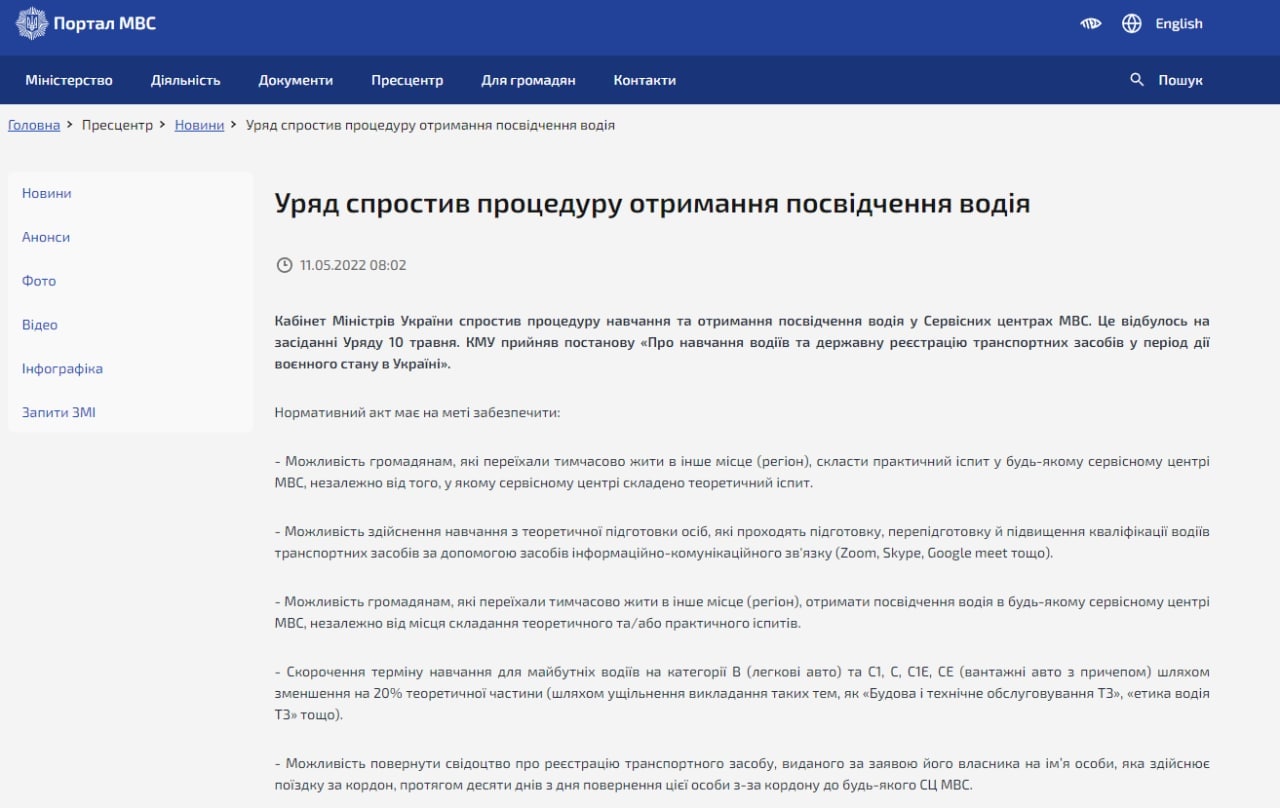Toggle the accessibility eye icon
Image resolution: width=1280 pixels, height=808 pixels.
tap(1090, 24)
